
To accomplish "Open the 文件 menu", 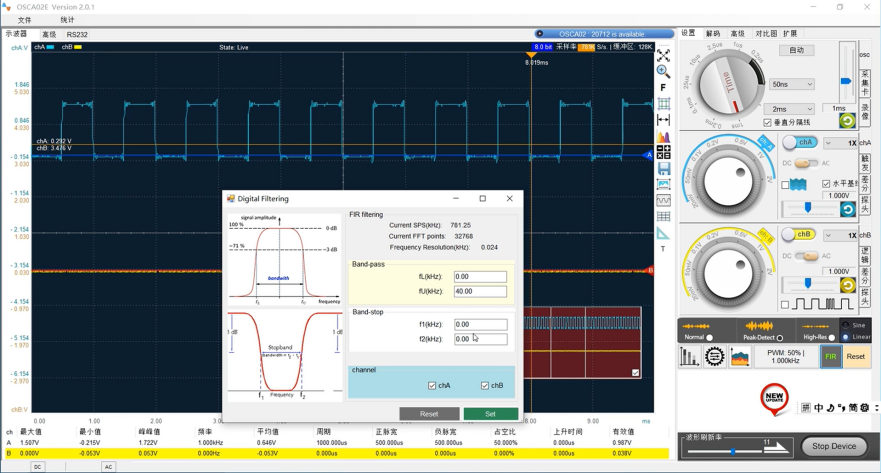I will [25, 20].
